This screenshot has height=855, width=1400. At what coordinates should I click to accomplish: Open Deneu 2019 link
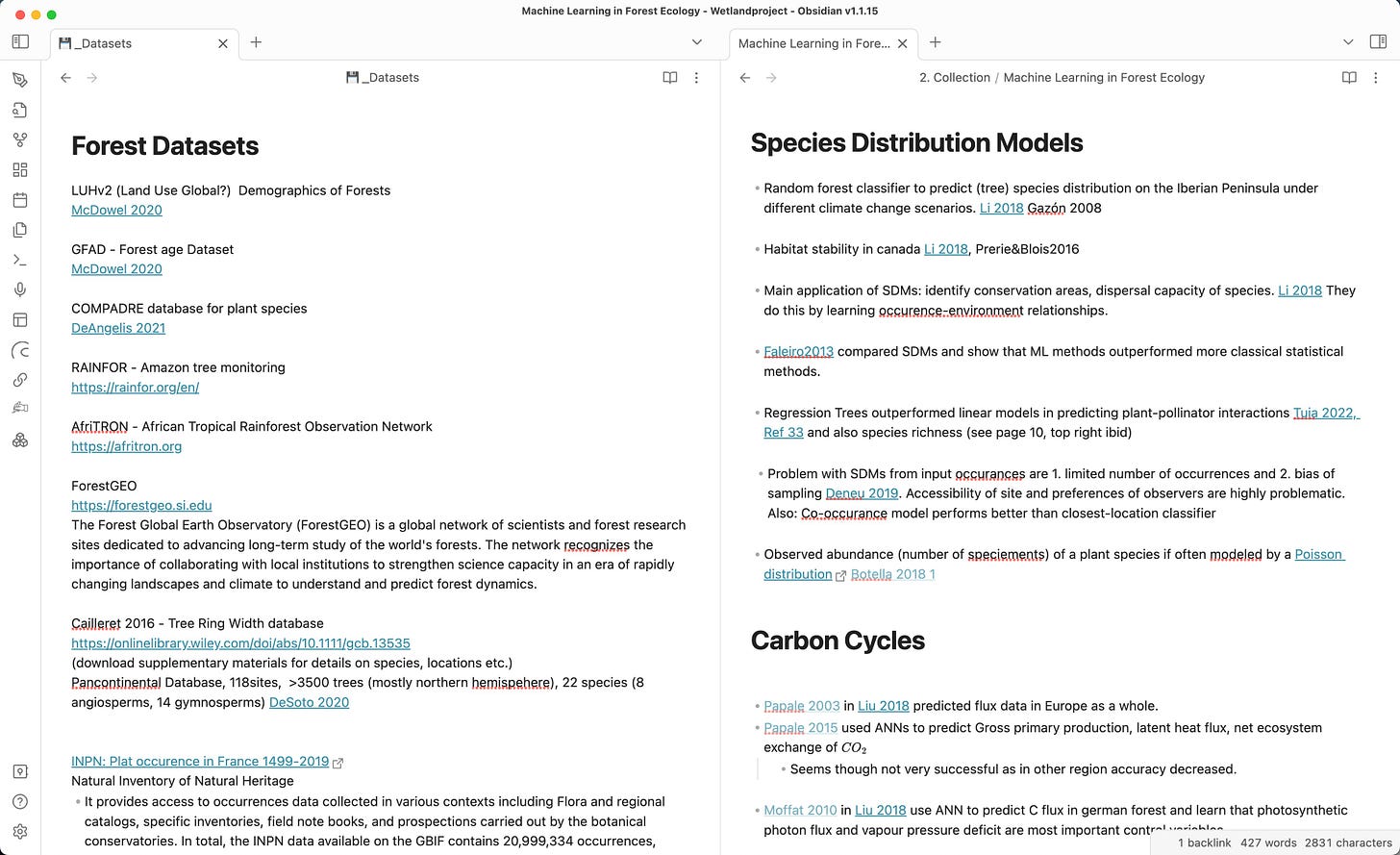click(862, 493)
